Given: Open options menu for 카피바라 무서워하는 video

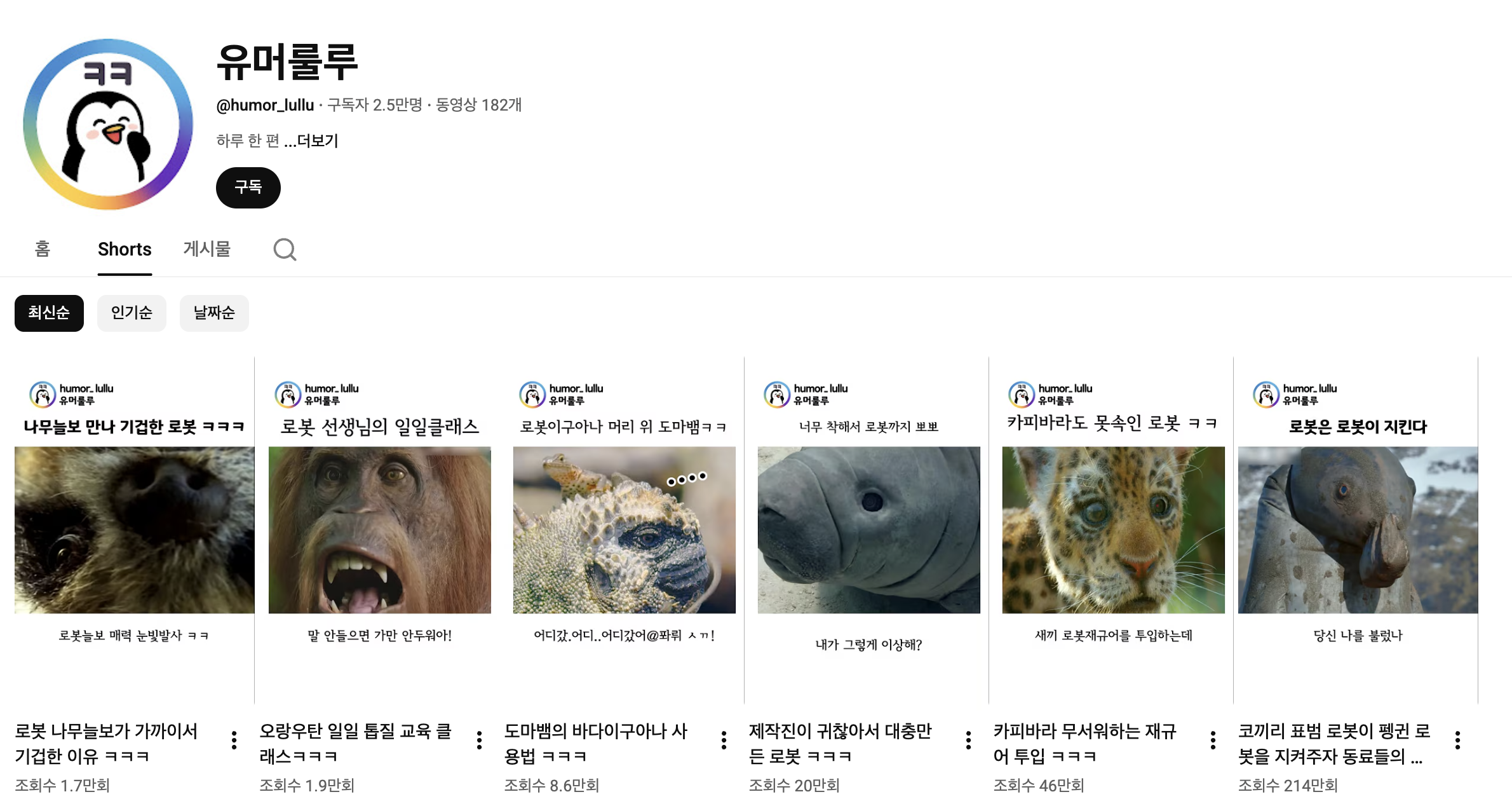Looking at the screenshot, I should [1213, 740].
